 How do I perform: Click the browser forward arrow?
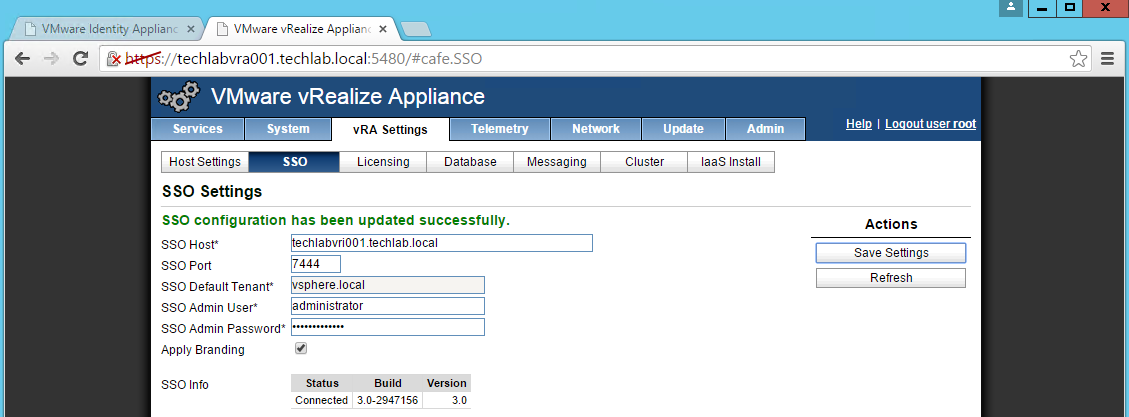(x=51, y=59)
